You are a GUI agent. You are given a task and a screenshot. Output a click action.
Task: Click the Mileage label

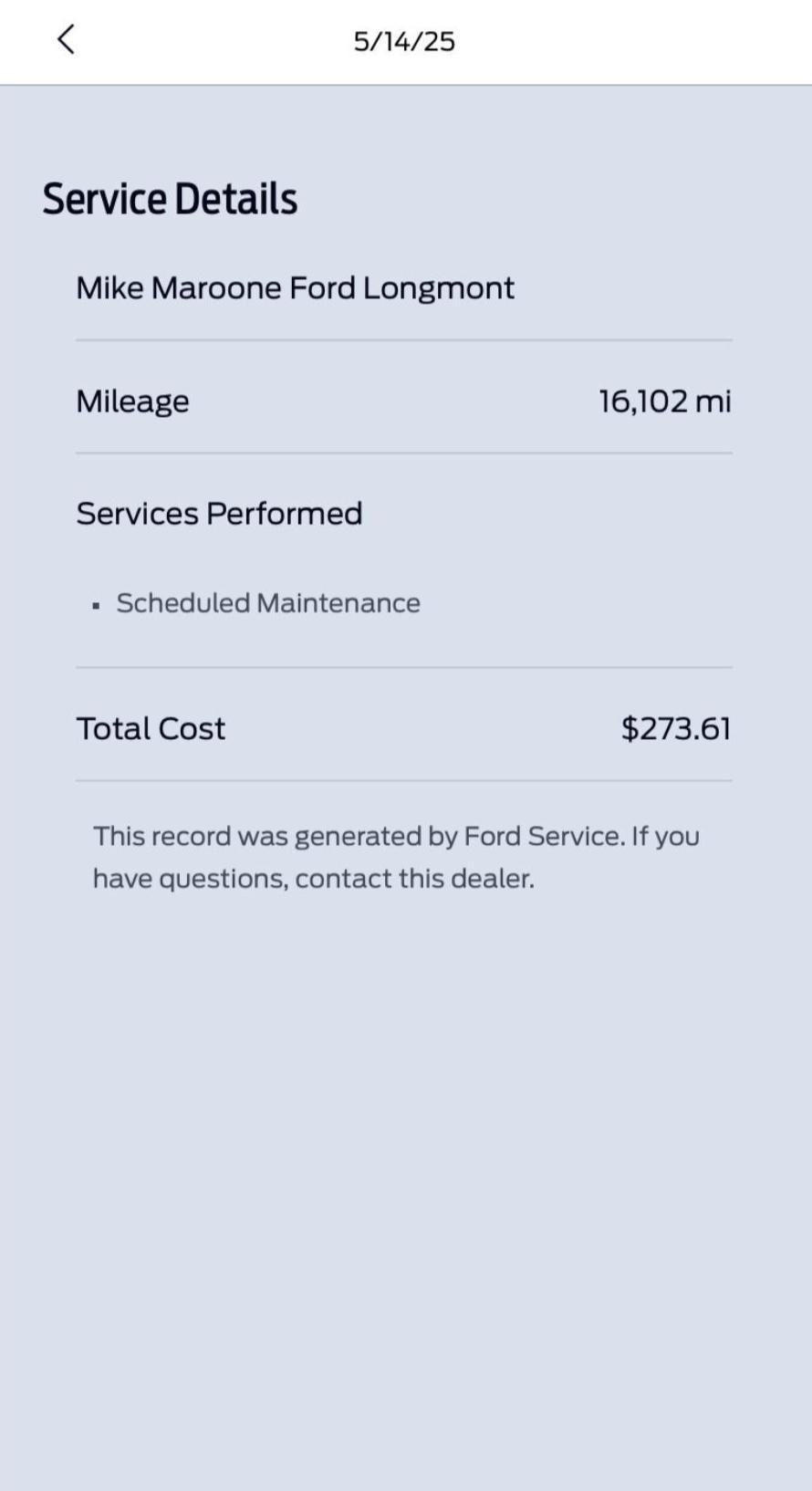(132, 401)
